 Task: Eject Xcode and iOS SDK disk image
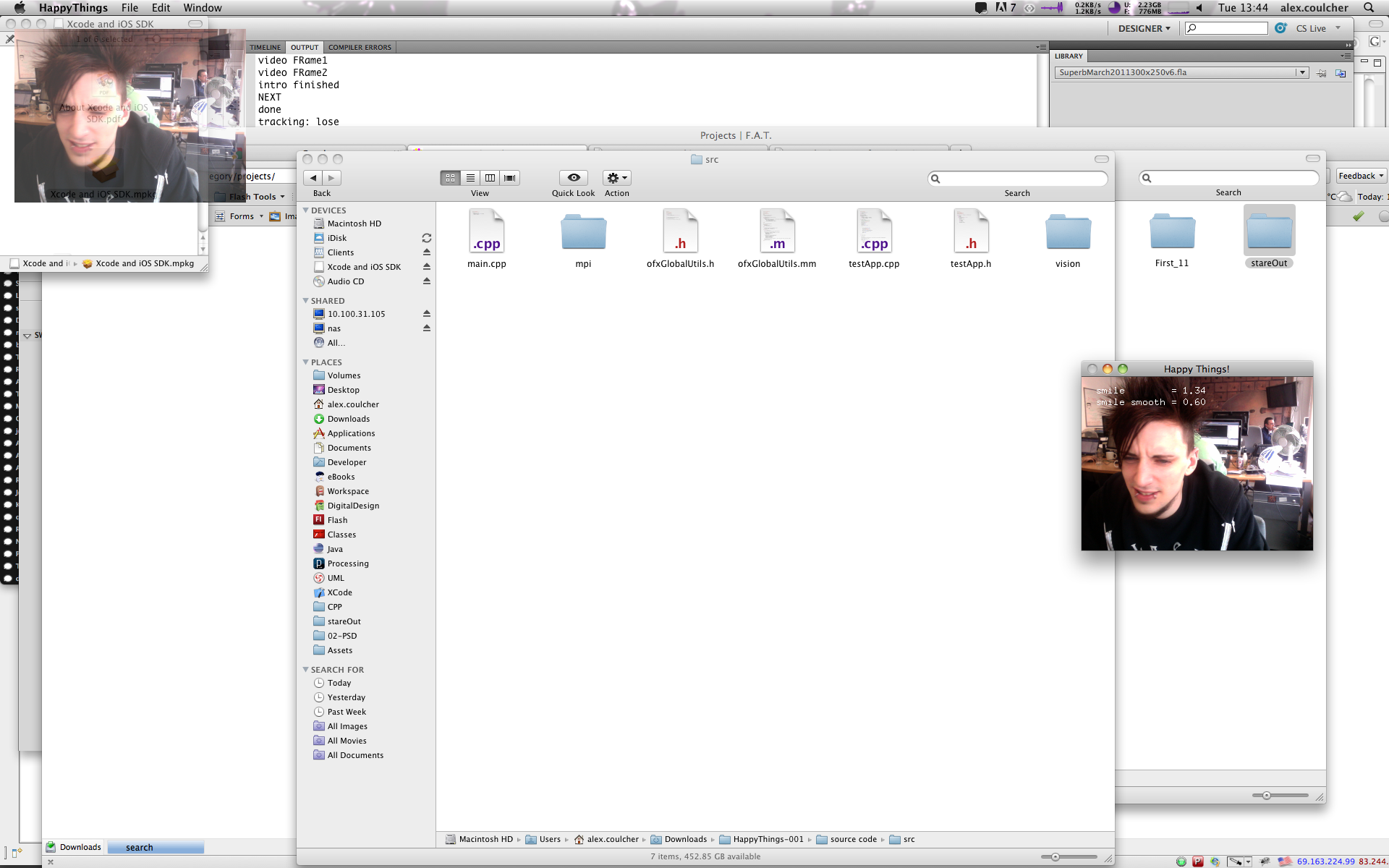pos(427,267)
